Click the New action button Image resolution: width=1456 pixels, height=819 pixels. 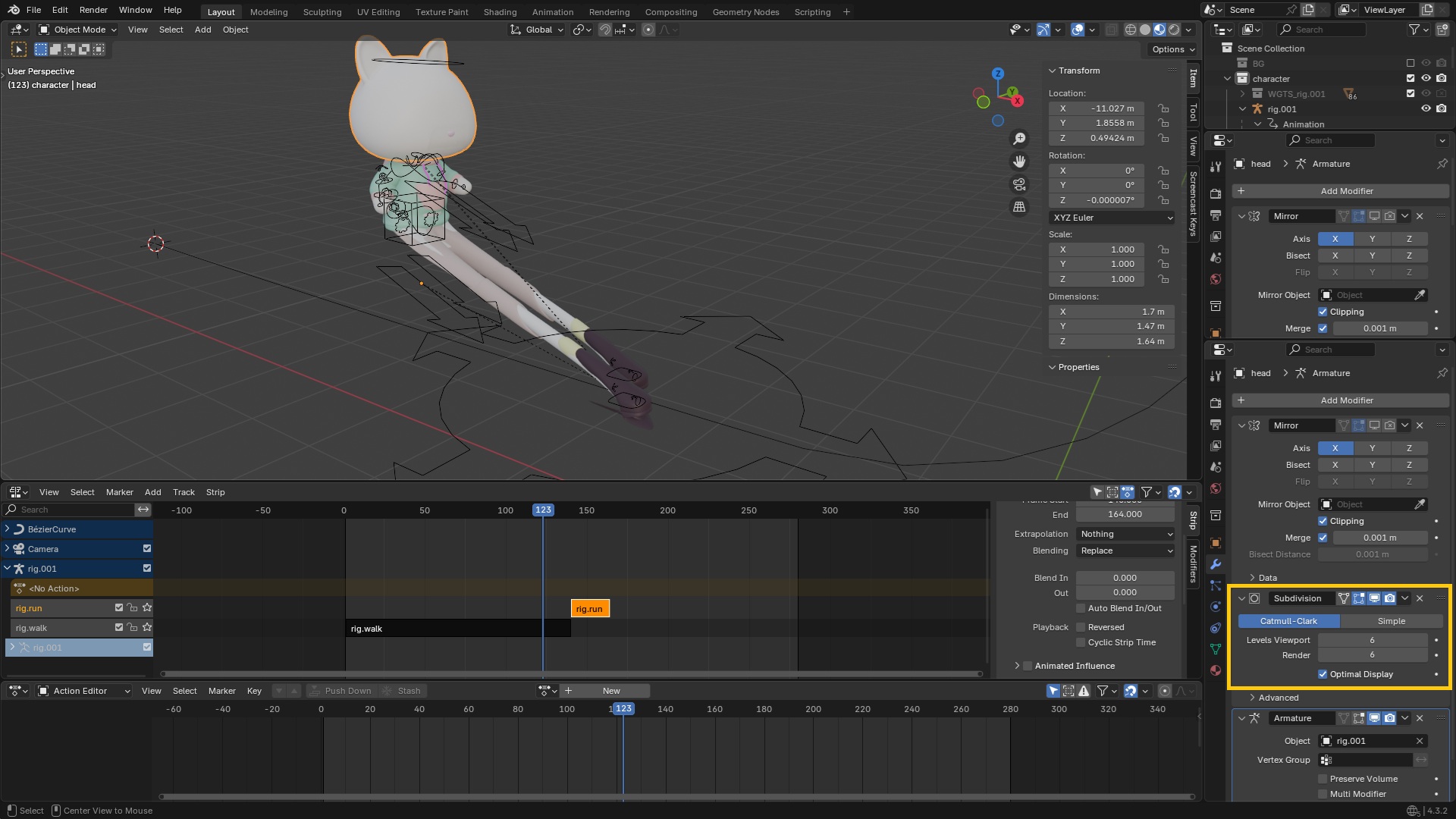pos(611,691)
